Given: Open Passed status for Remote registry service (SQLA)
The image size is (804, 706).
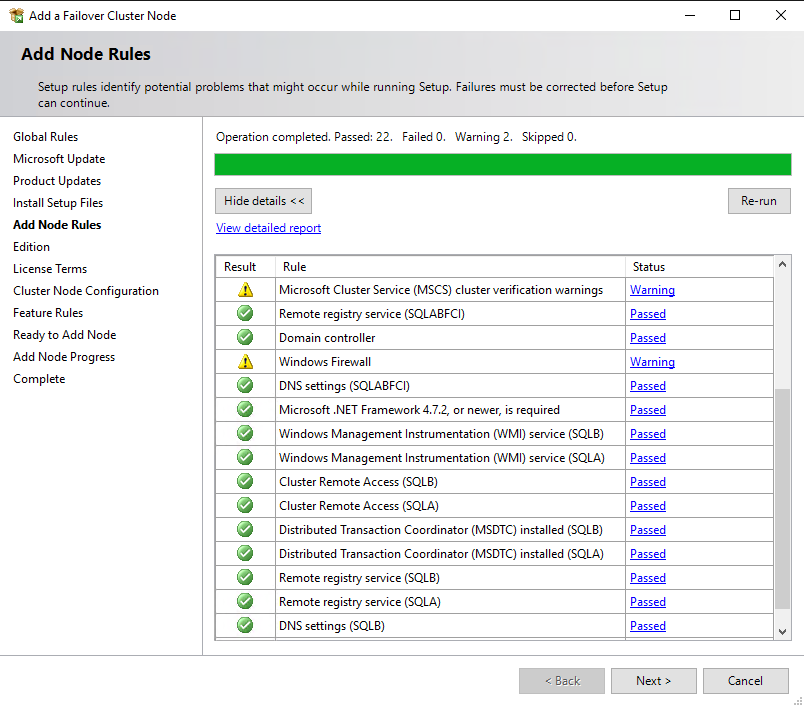Looking at the screenshot, I should click(648, 602).
